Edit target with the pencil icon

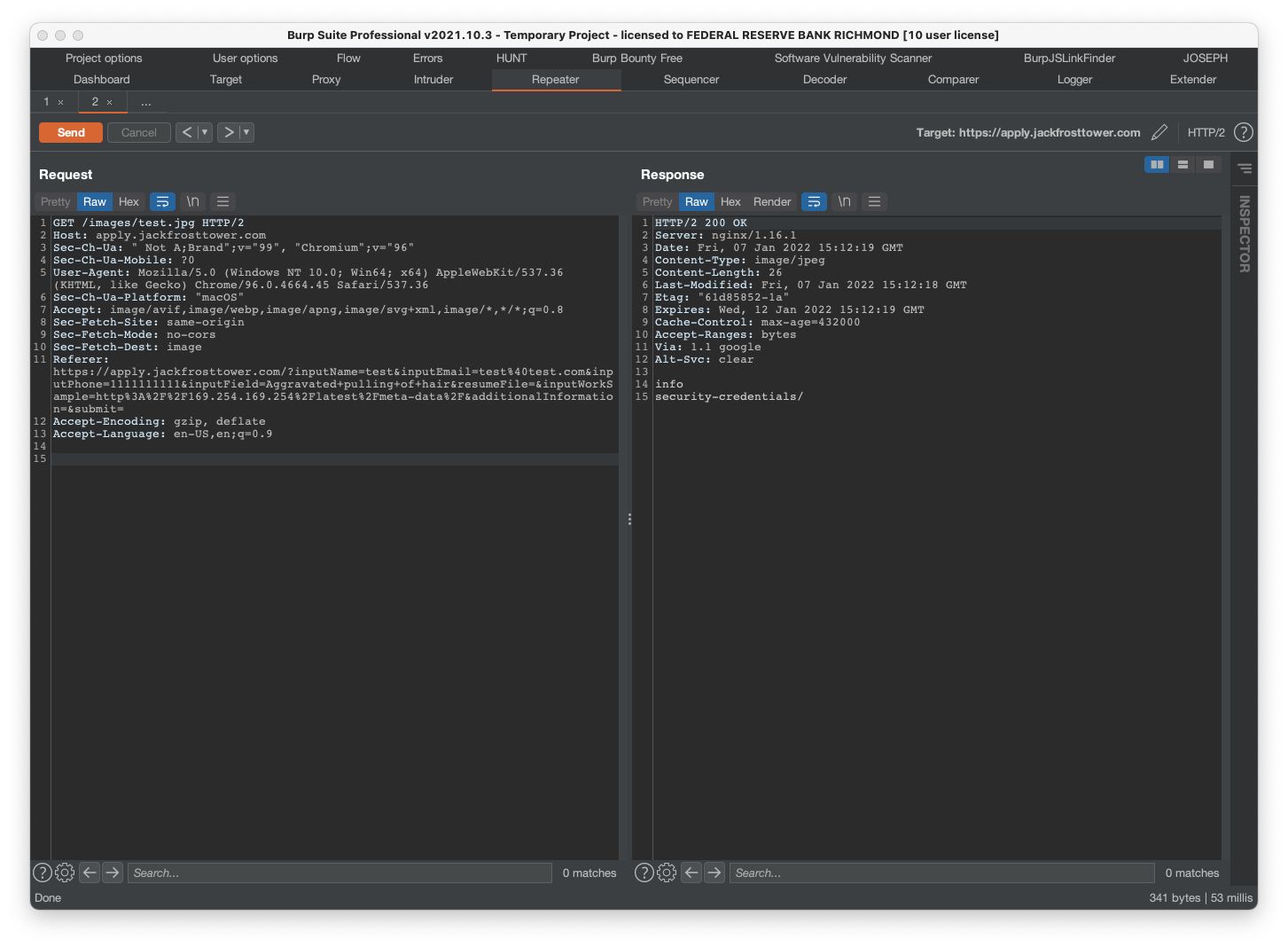tap(1159, 132)
